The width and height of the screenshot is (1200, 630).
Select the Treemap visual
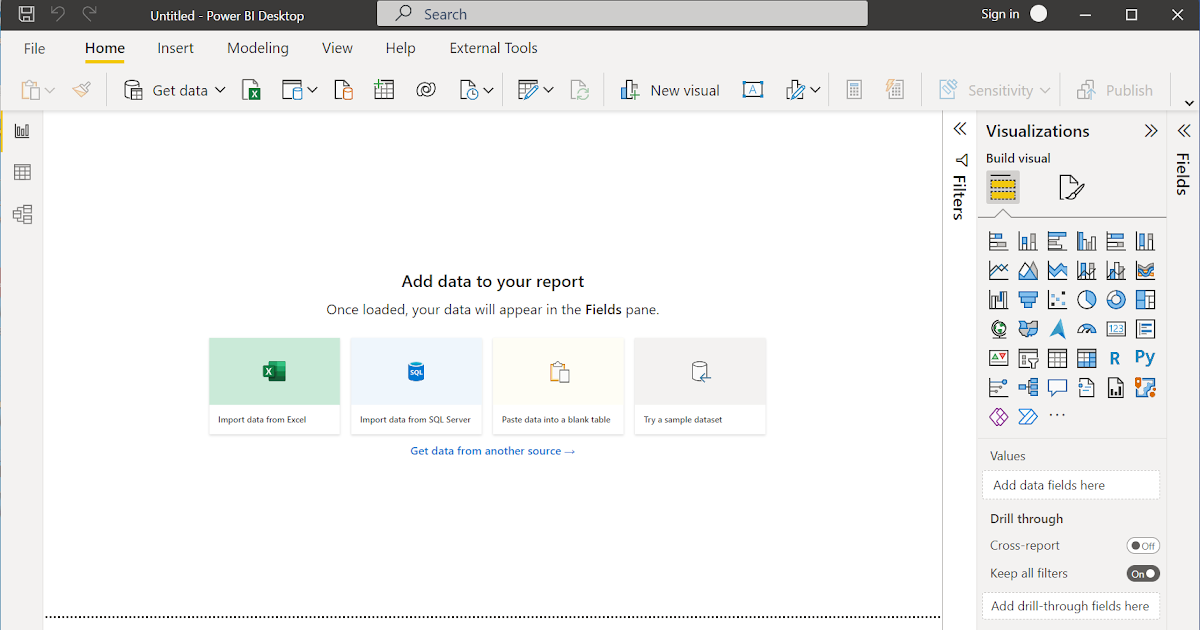click(x=1145, y=300)
